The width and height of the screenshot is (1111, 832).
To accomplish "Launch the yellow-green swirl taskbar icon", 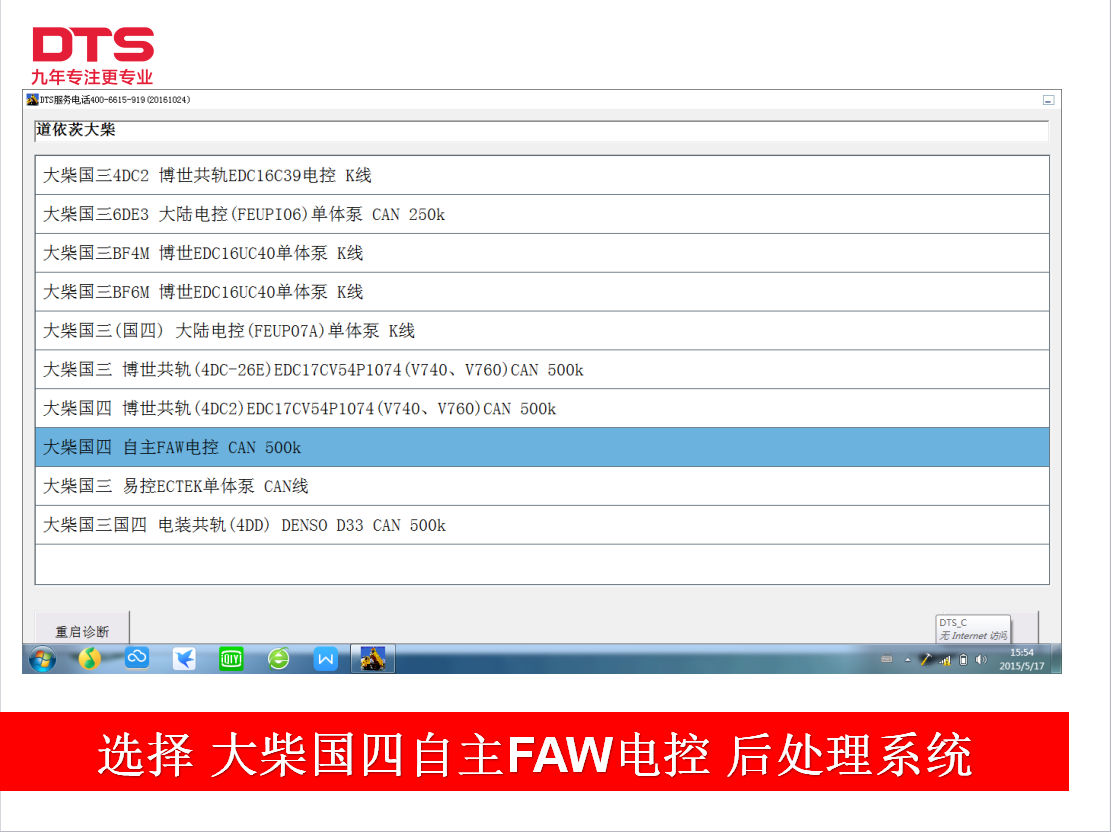I will click(89, 659).
